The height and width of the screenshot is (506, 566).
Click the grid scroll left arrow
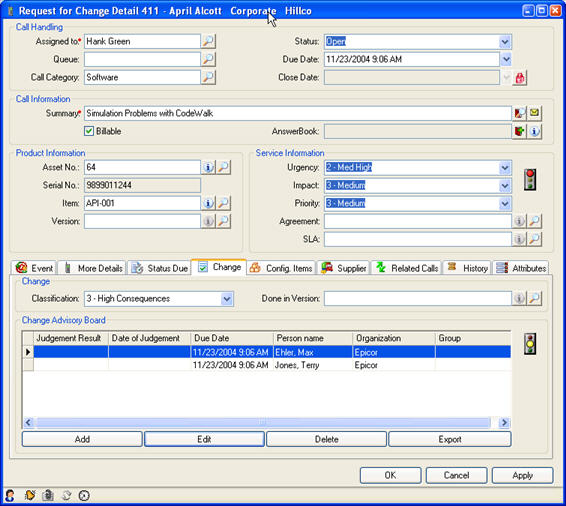[29, 422]
